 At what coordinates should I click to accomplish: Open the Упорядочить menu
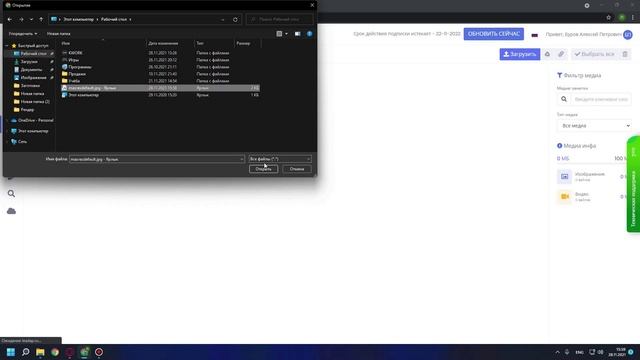(x=23, y=33)
